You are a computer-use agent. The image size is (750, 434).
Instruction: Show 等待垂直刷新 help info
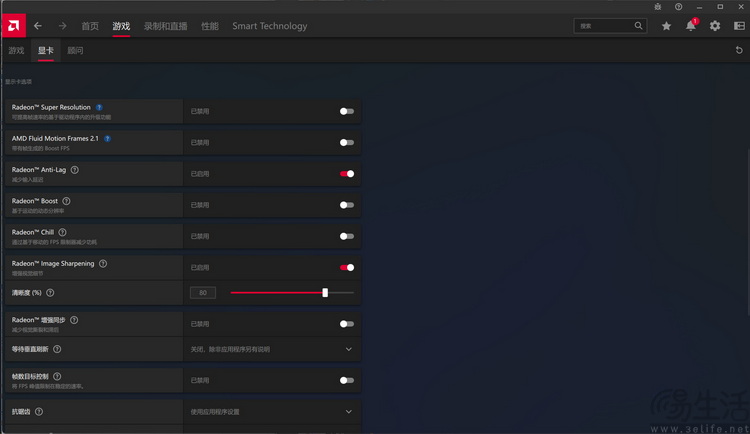click(x=57, y=349)
